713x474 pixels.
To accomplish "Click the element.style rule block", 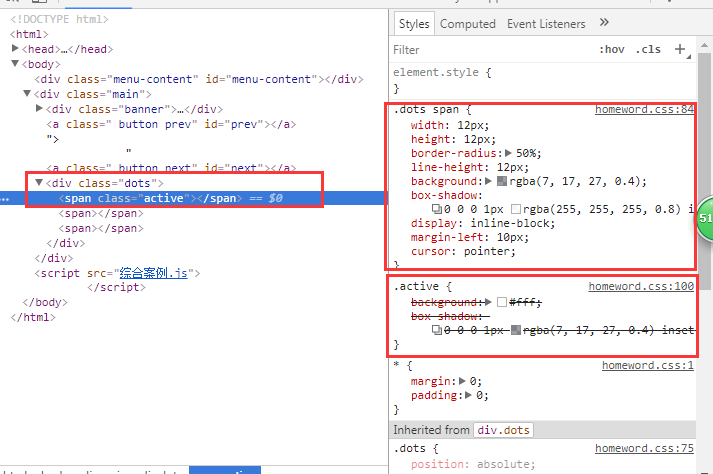I will point(543,80).
